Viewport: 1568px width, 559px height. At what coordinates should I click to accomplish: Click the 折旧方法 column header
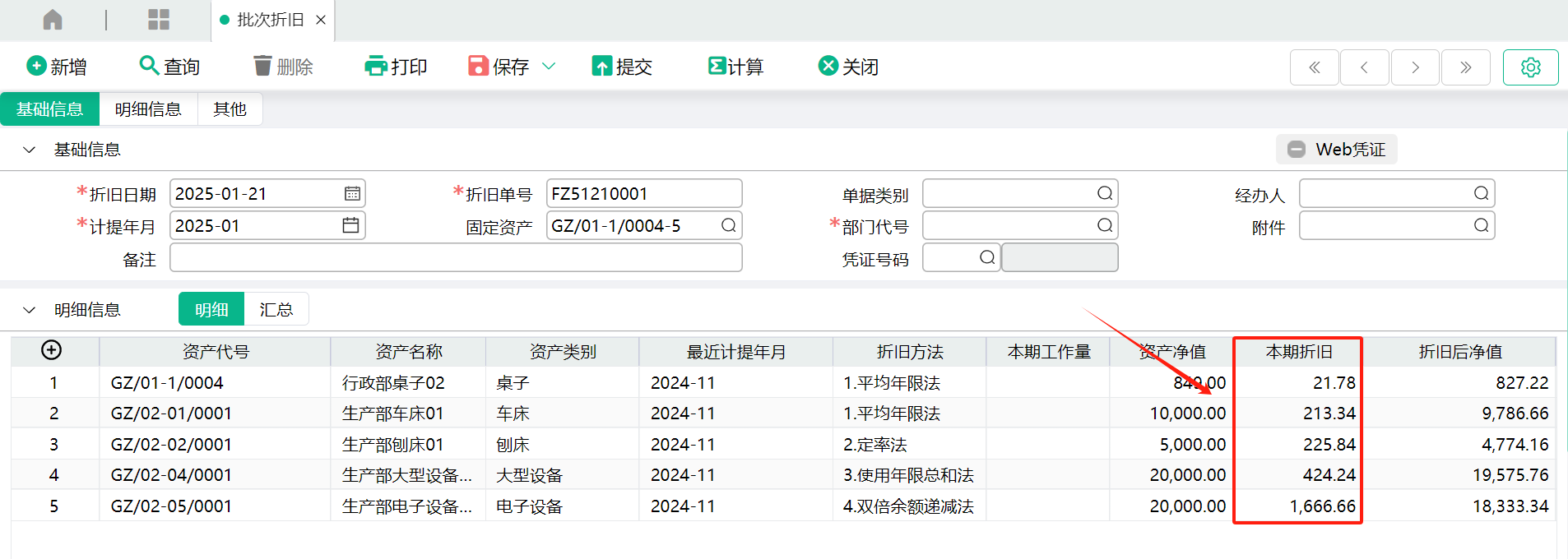pos(910,352)
